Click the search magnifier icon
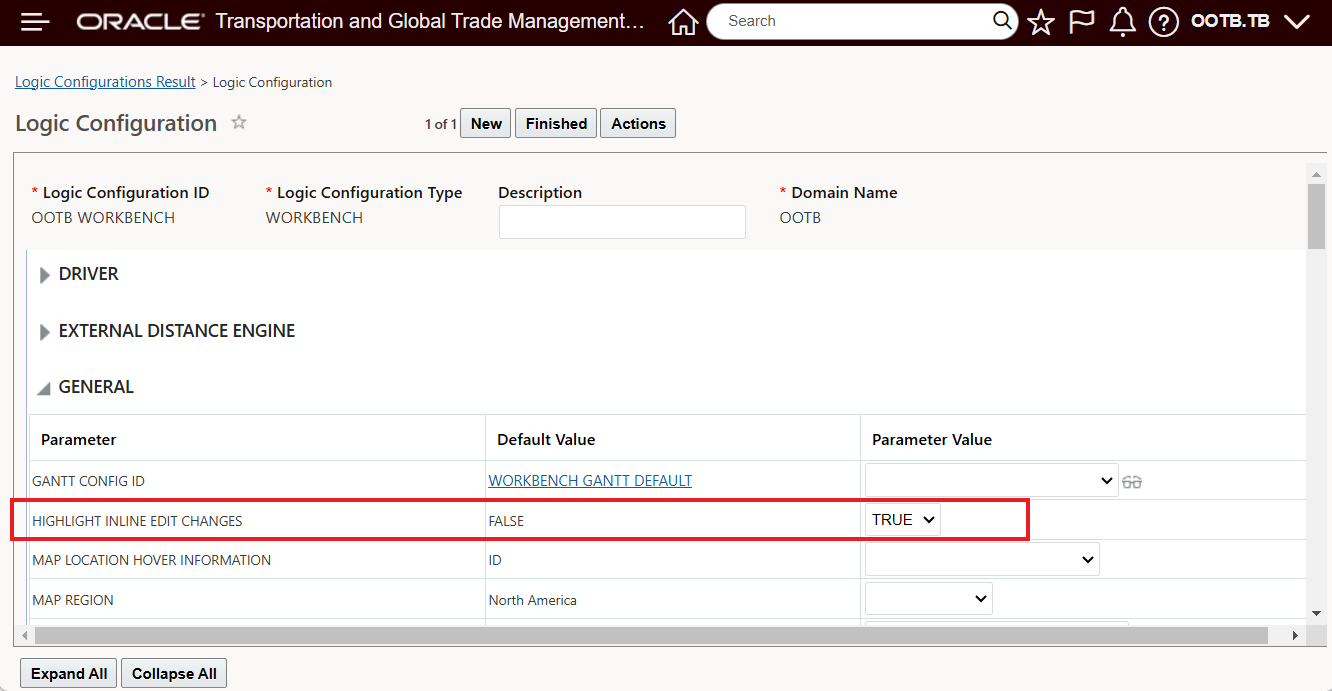 click(x=1002, y=21)
